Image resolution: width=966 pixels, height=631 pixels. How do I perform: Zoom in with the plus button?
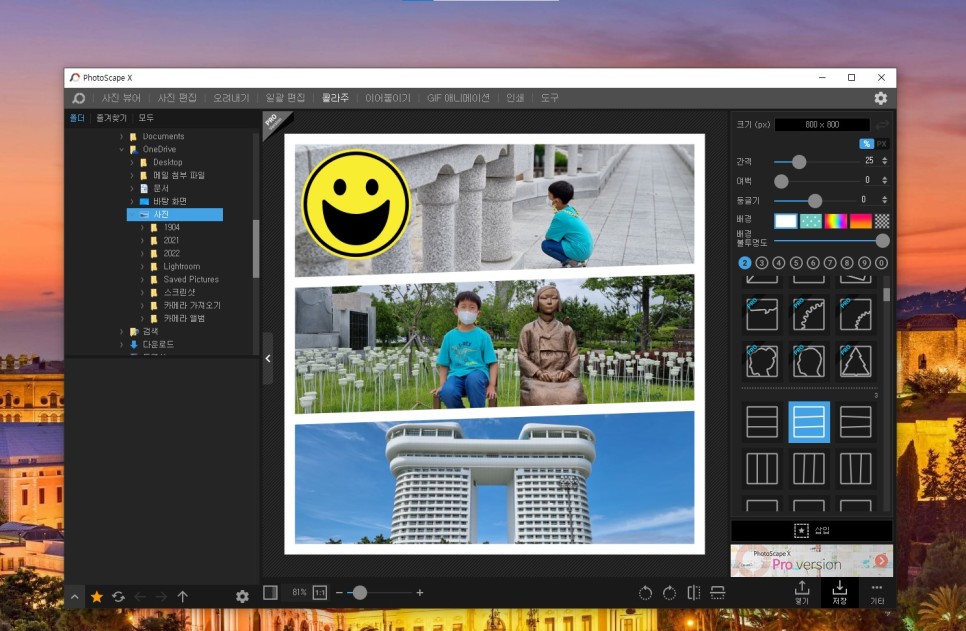[420, 593]
